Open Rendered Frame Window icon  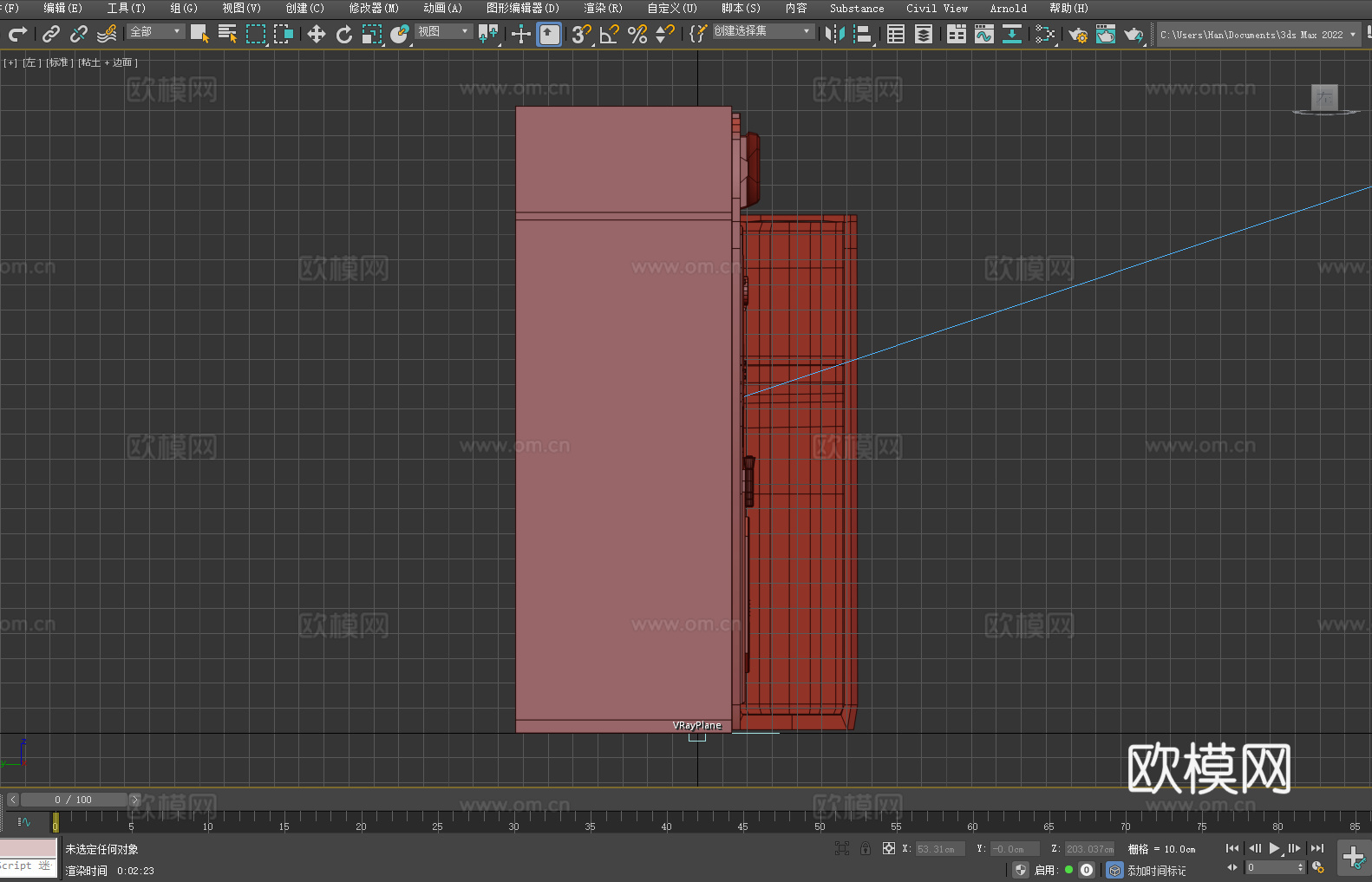click(1106, 34)
